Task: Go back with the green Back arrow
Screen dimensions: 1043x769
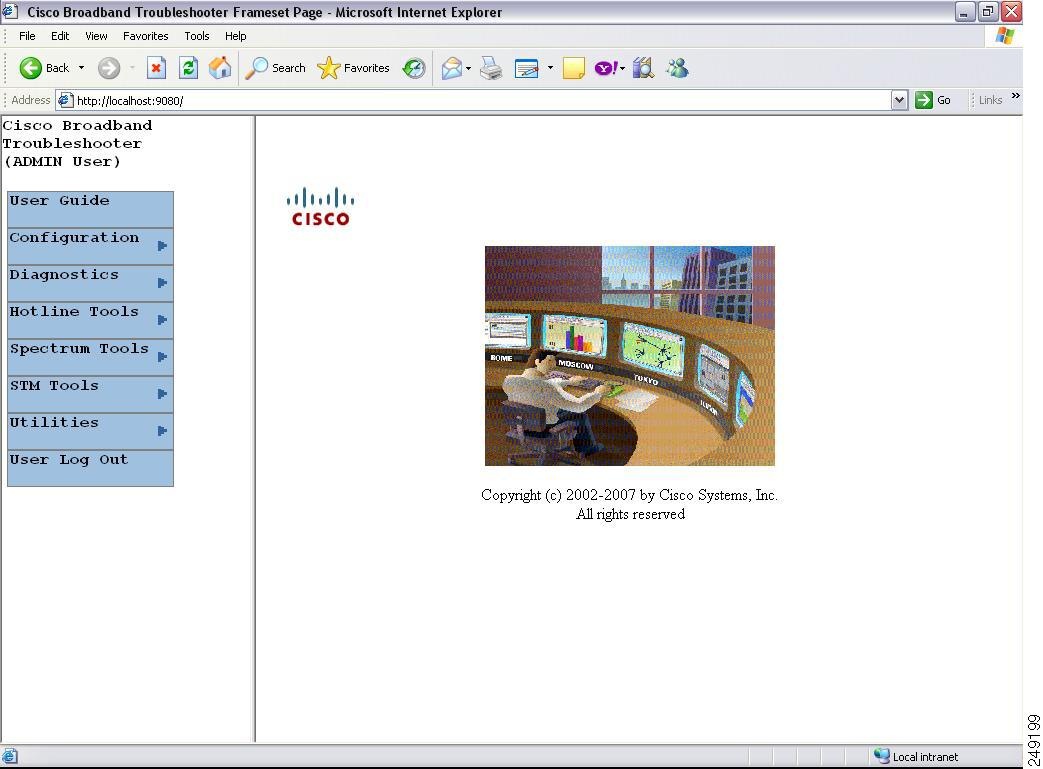Action: (44, 68)
